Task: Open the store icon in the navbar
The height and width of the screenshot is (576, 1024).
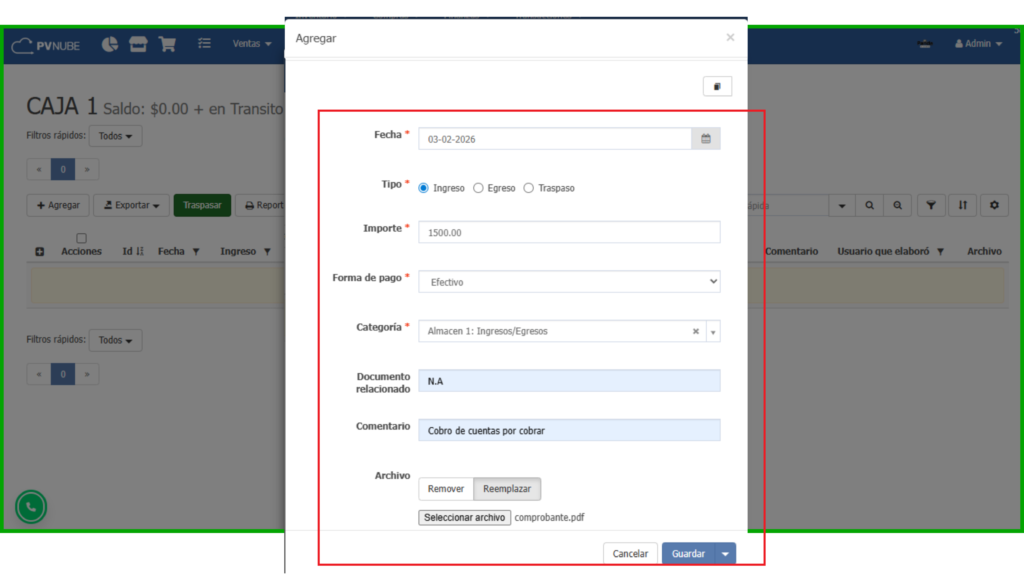Action: click(138, 44)
